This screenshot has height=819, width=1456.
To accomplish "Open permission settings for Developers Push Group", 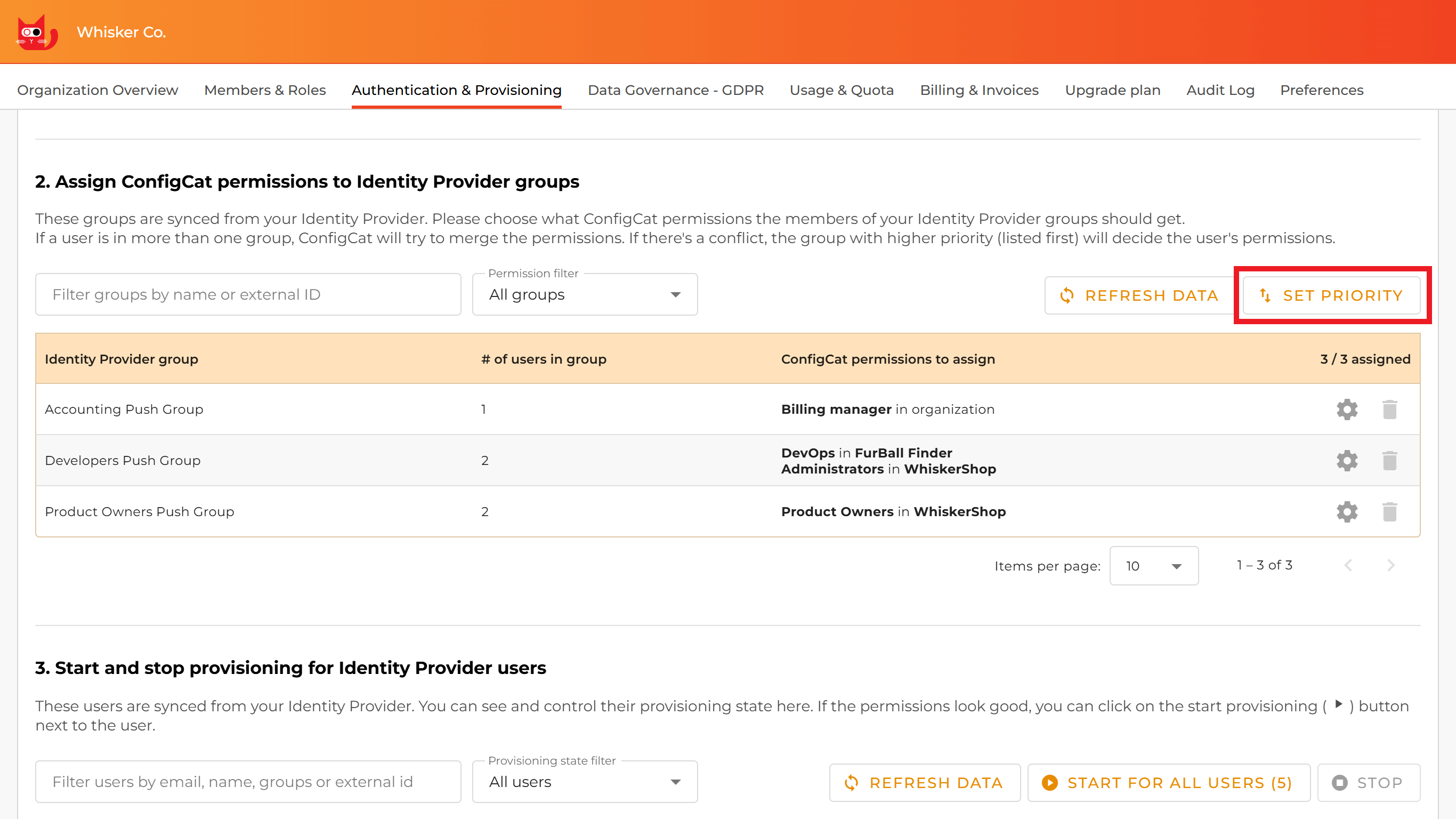I will coord(1347,460).
